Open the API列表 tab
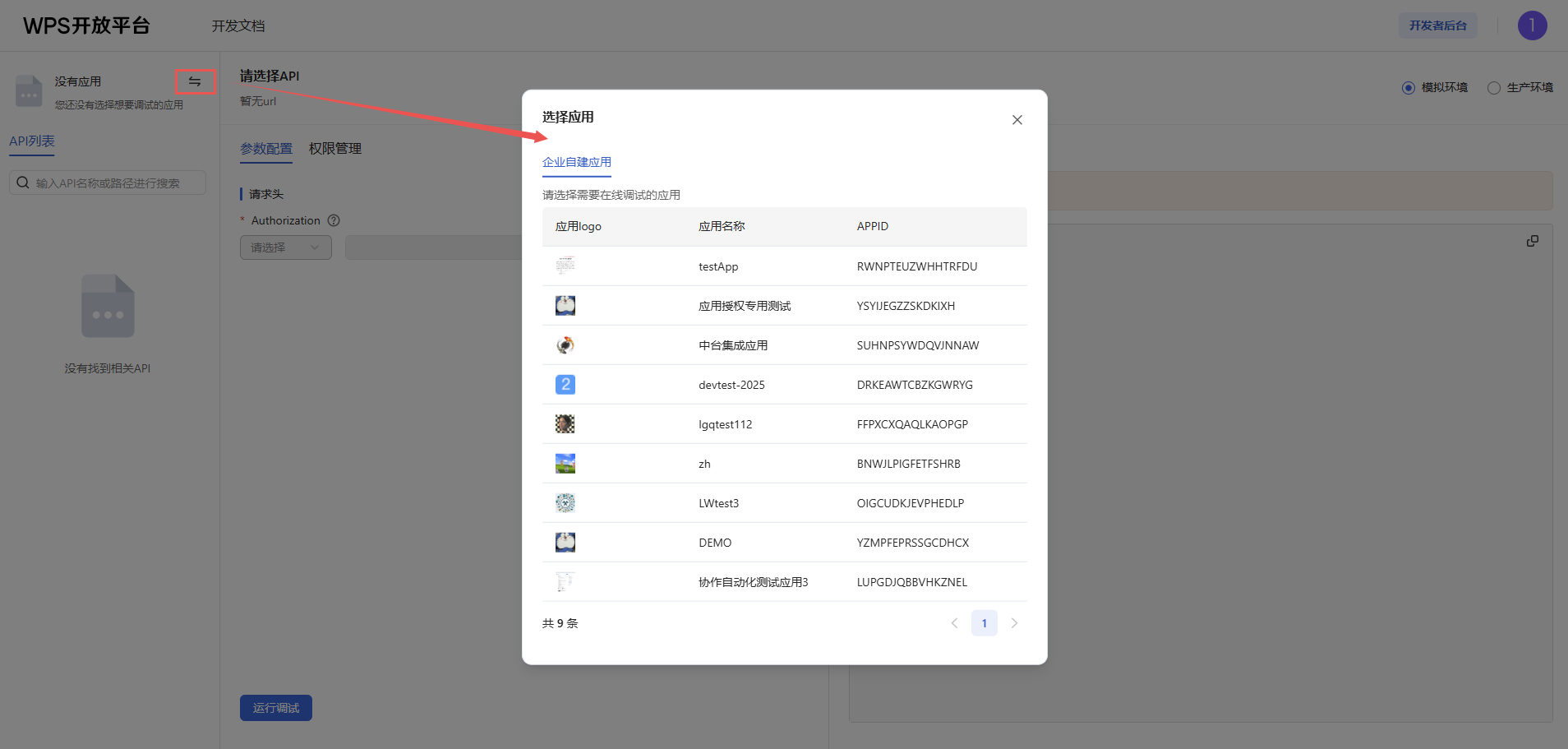Viewport: 1568px width, 749px height. (x=32, y=141)
